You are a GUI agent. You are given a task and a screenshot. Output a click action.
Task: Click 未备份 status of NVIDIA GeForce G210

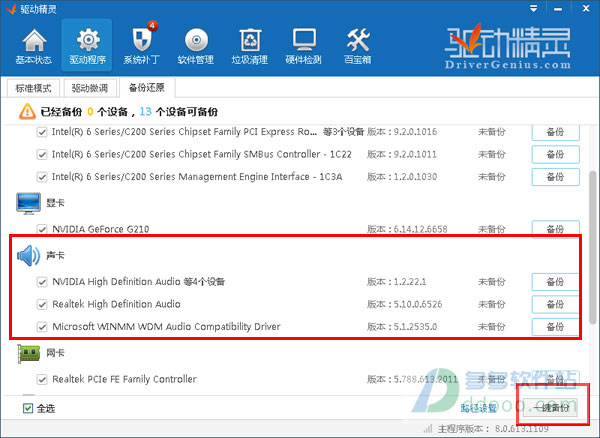pyautogui.click(x=492, y=229)
